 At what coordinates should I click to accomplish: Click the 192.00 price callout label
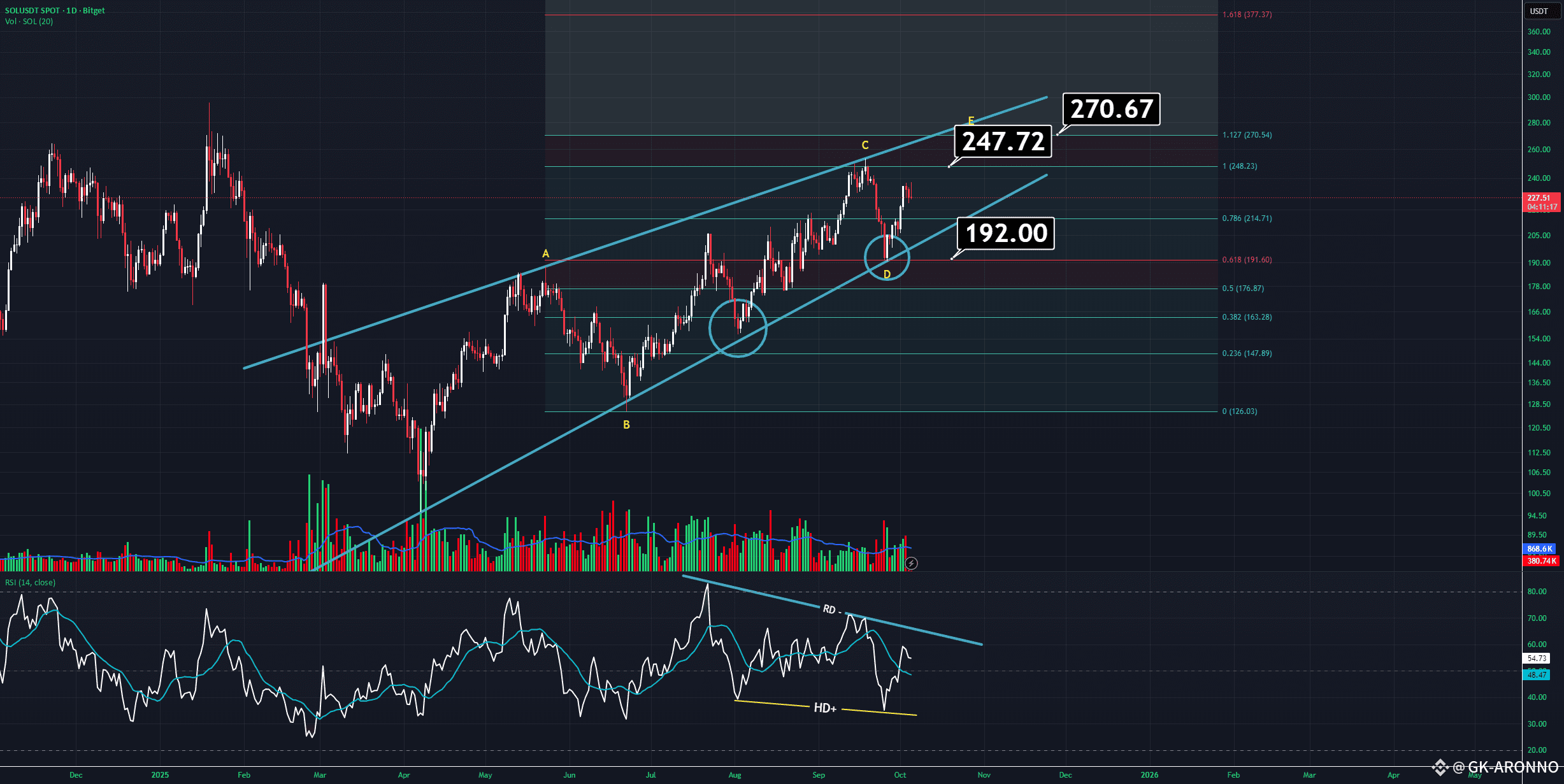1006,233
